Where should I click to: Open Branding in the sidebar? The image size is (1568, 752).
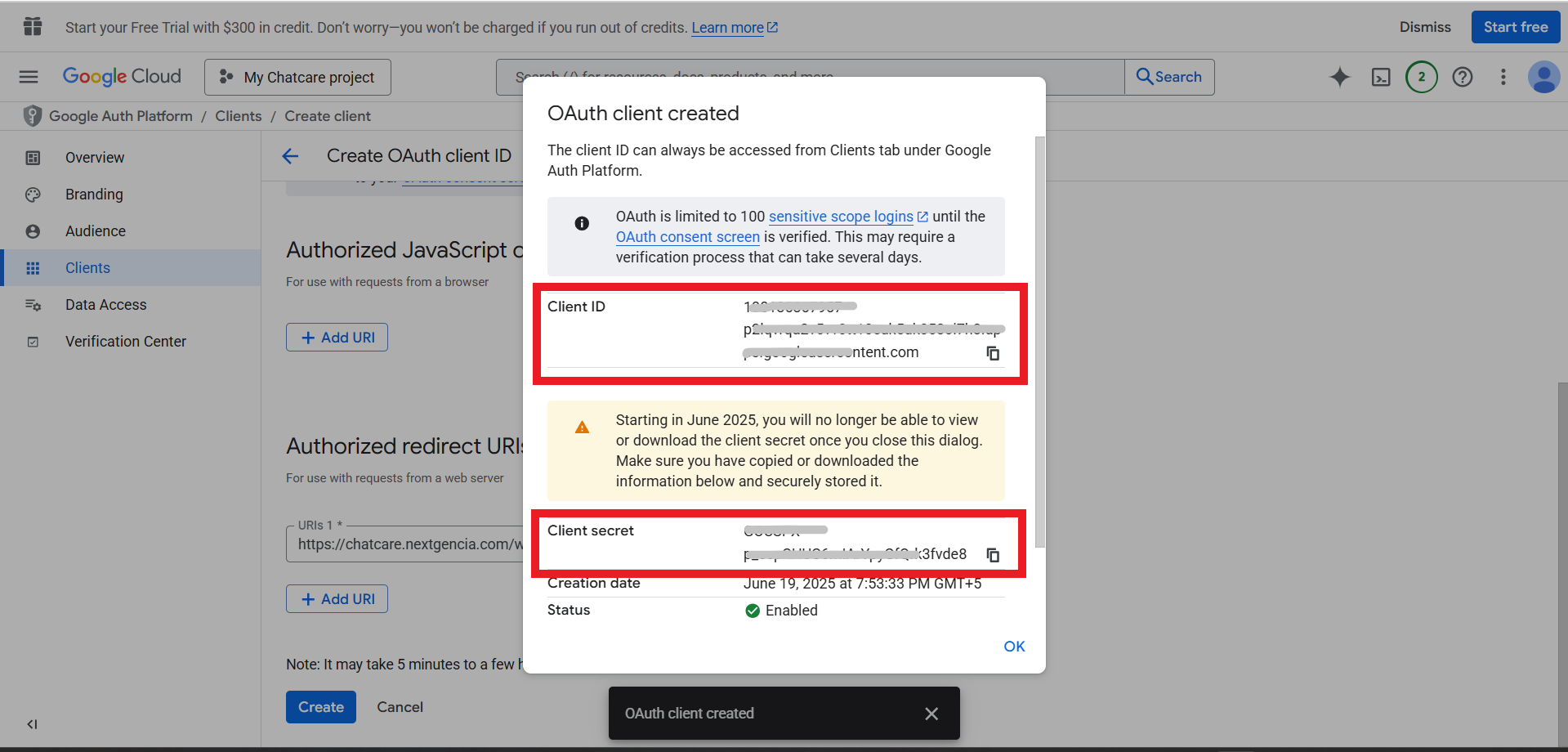[x=131, y=195]
